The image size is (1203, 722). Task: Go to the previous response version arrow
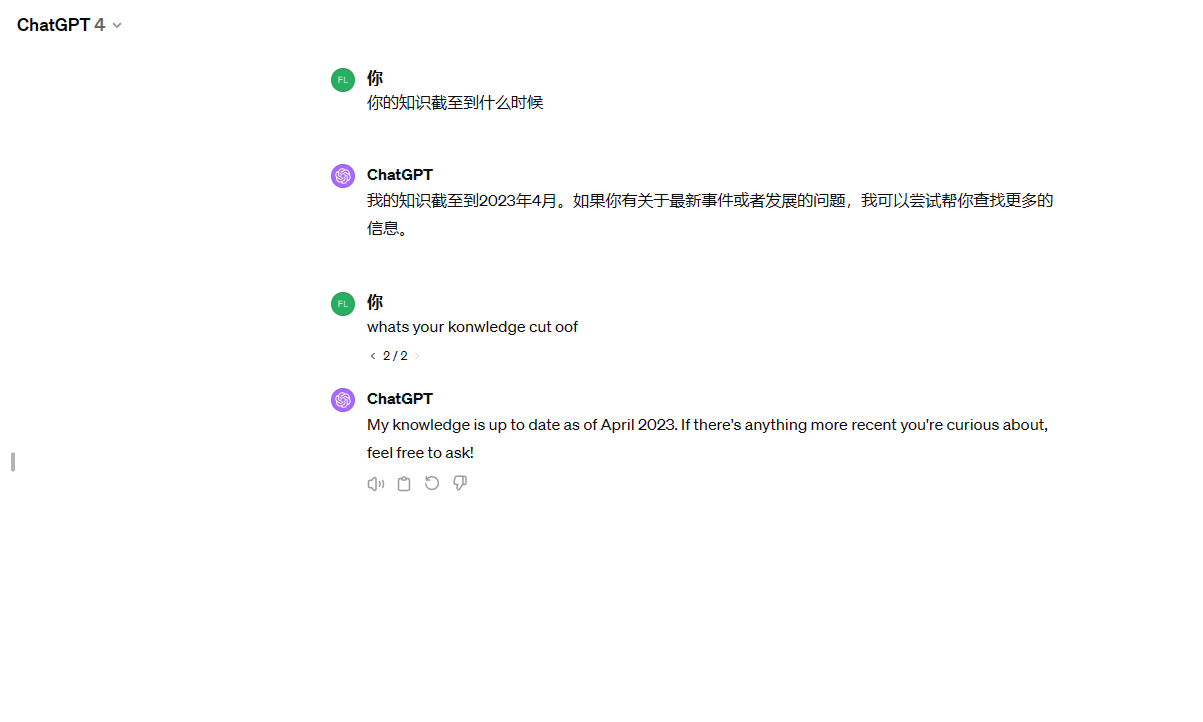coord(373,356)
